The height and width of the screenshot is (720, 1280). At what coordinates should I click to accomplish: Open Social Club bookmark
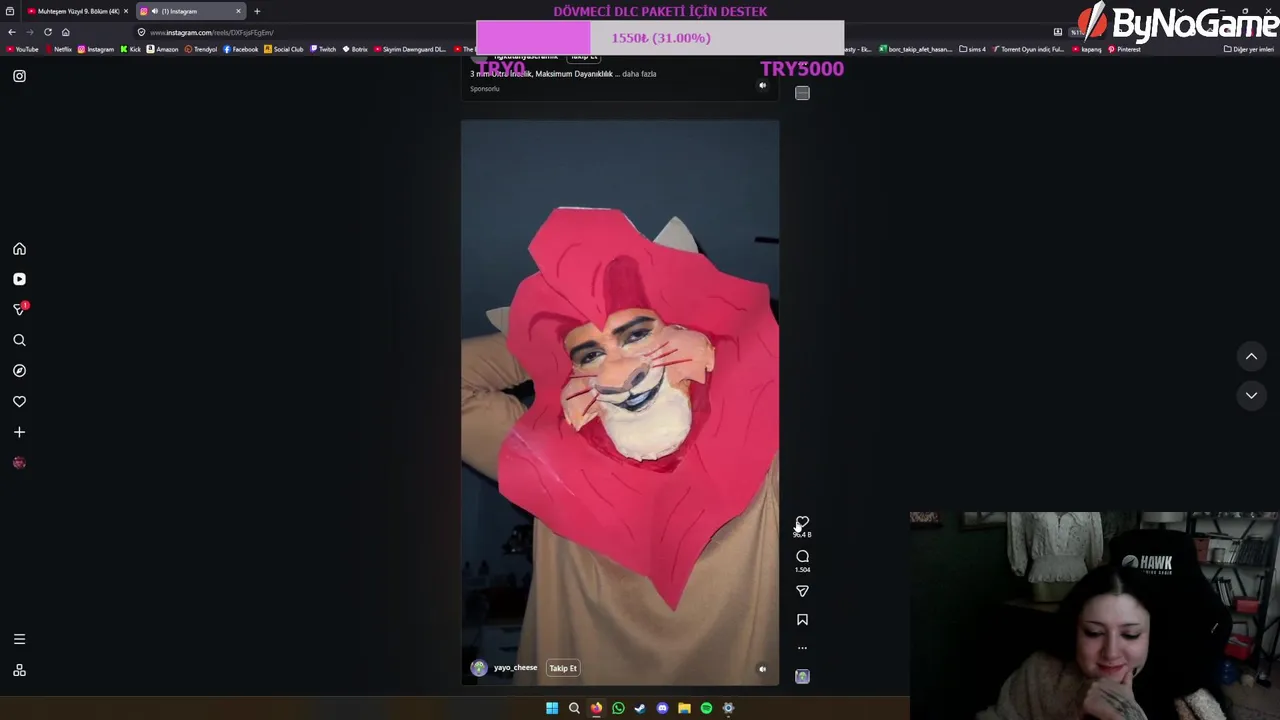(284, 49)
